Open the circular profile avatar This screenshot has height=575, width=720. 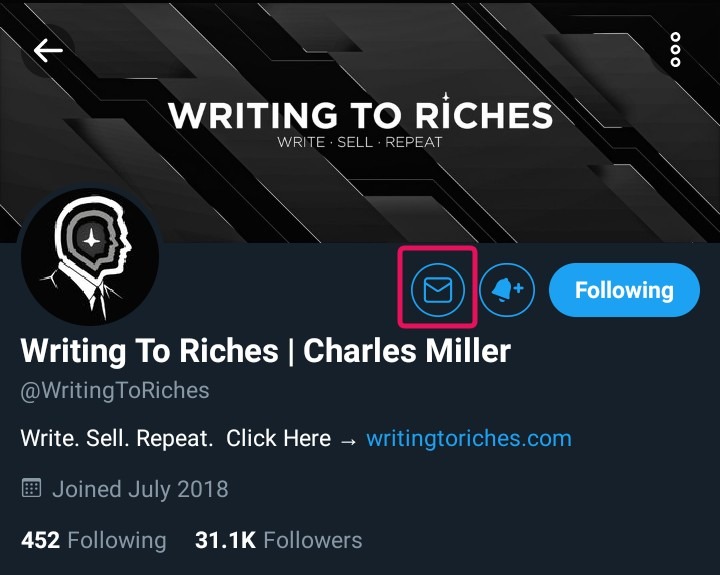[91, 256]
